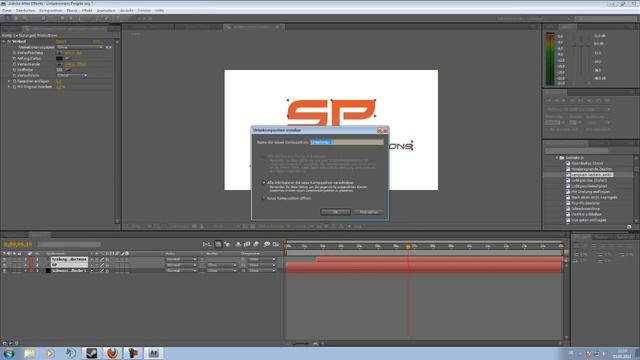Open the Fenster menu

[144, 10]
